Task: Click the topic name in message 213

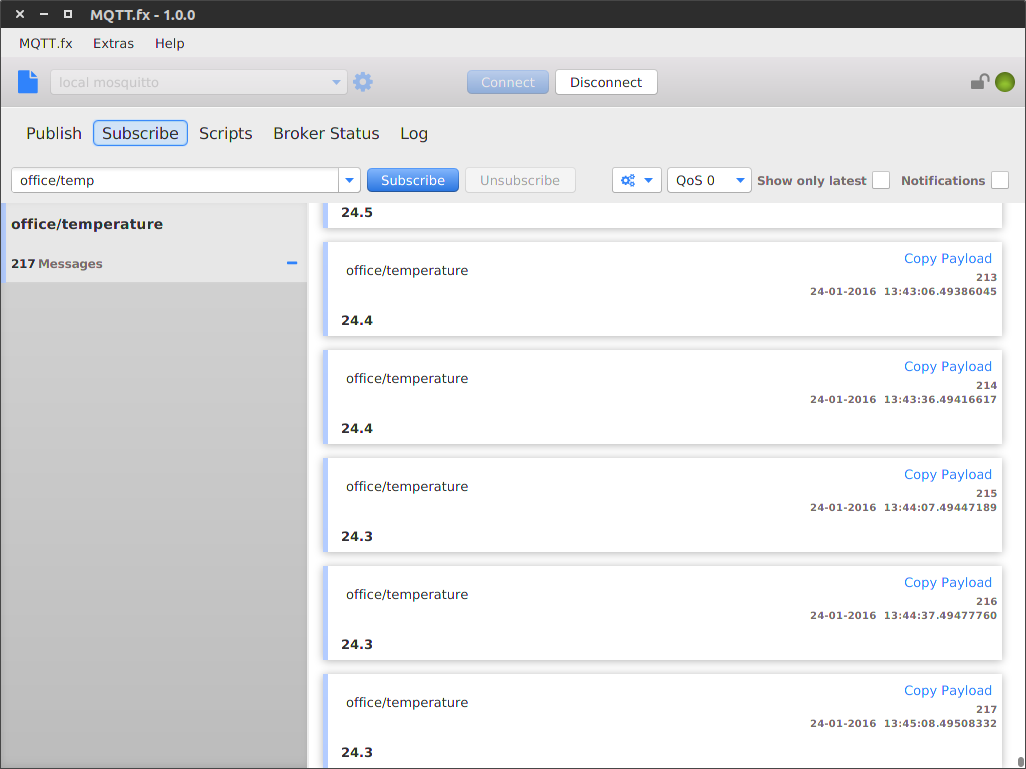Action: 407,270
